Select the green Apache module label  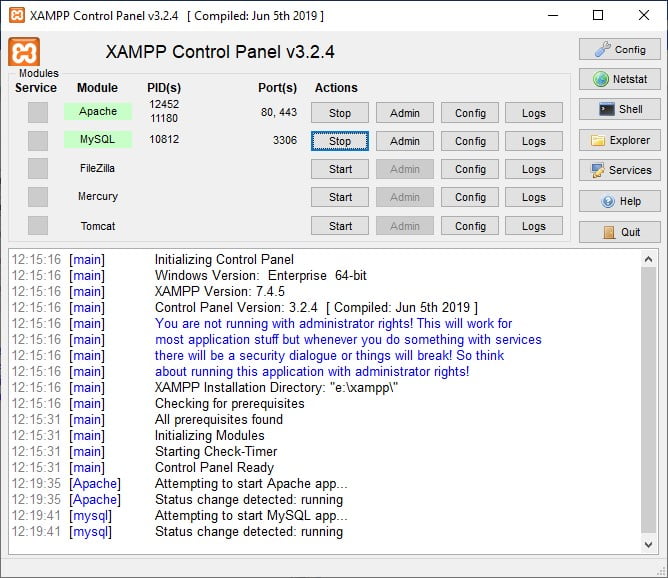point(98,111)
